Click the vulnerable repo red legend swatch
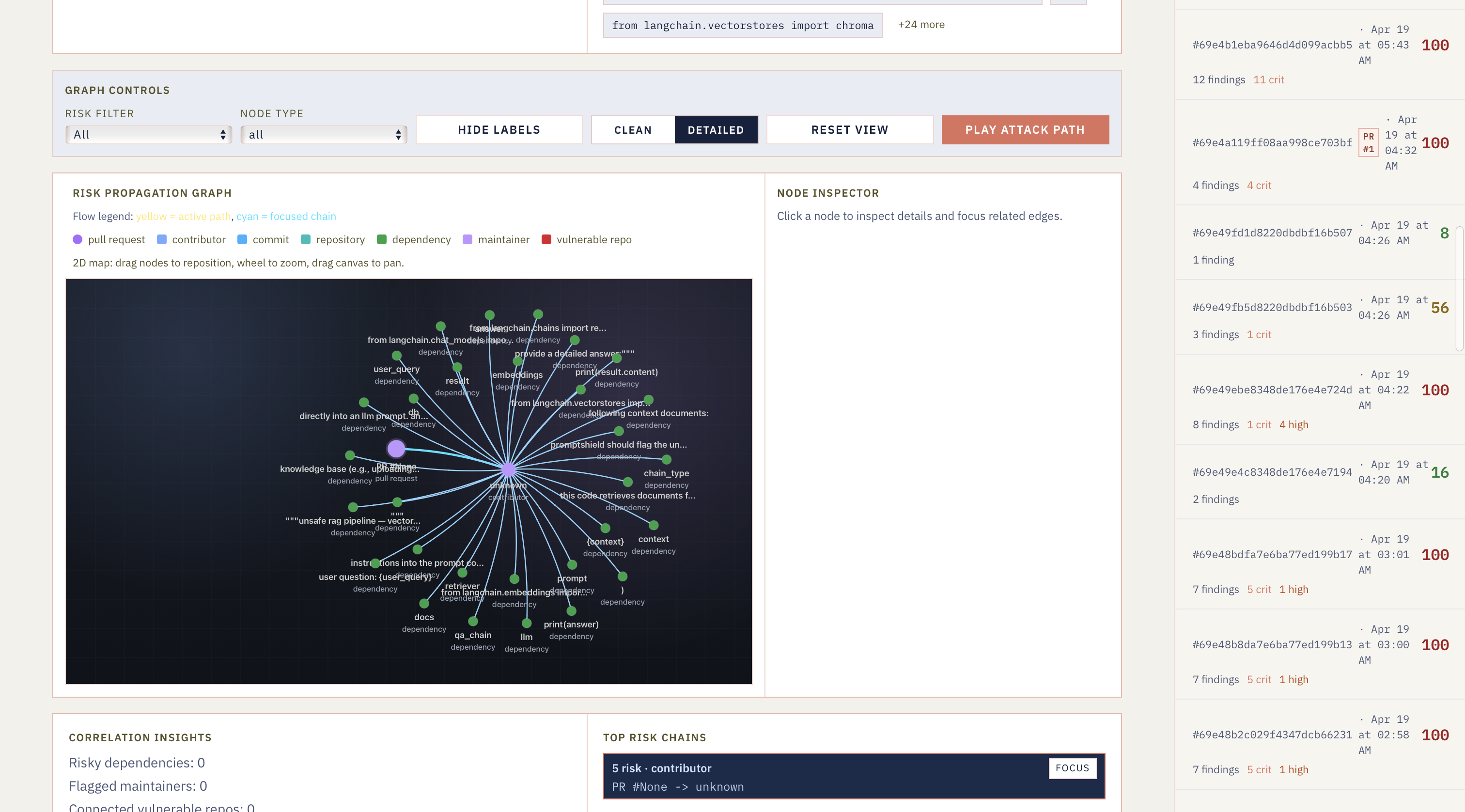 546,239
